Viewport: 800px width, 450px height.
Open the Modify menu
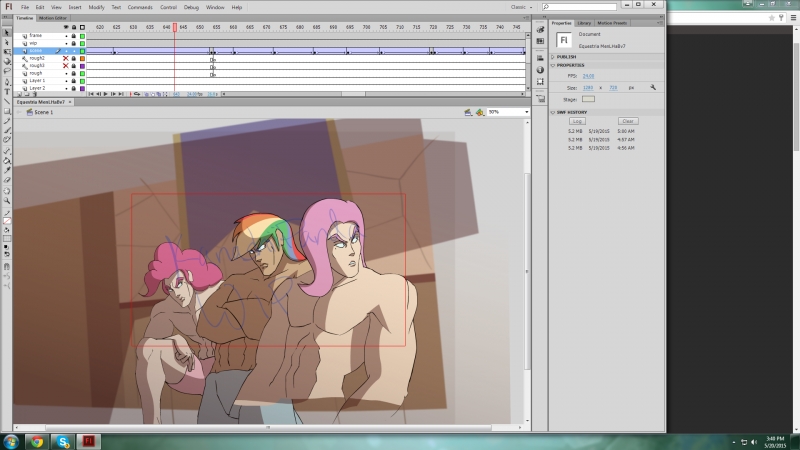(x=96, y=7)
